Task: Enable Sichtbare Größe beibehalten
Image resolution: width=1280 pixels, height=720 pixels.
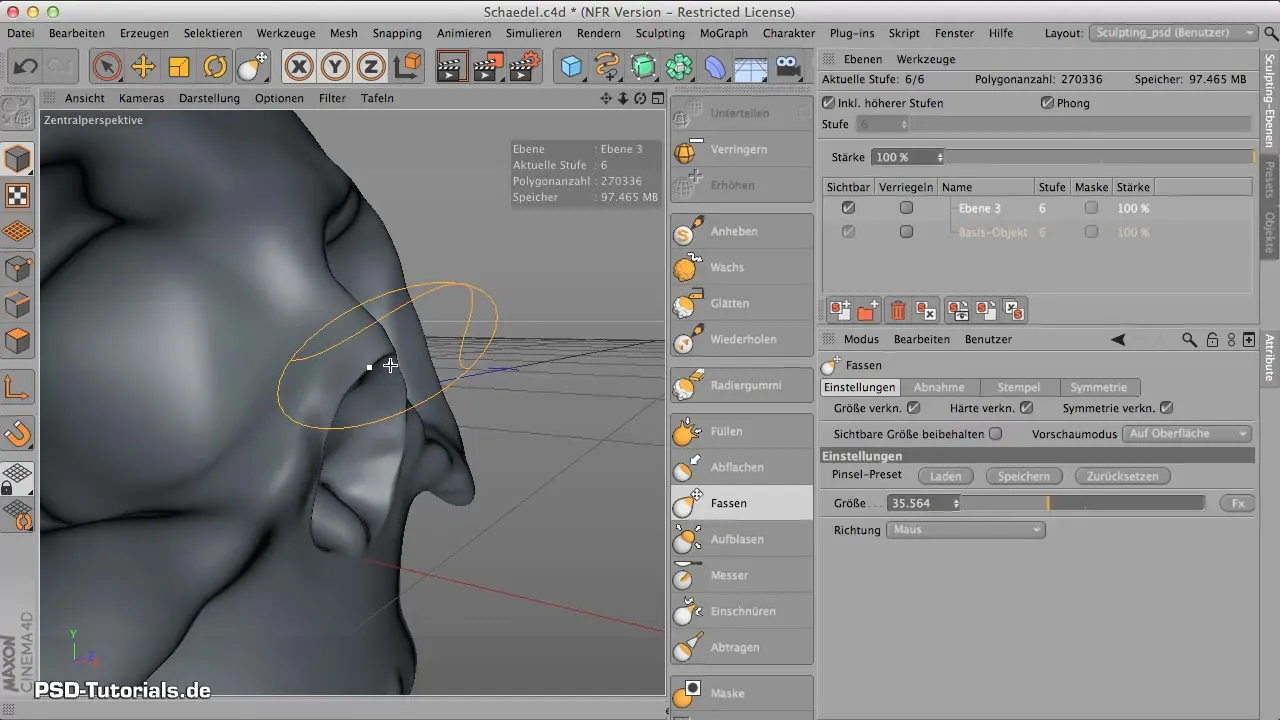Action: (x=995, y=434)
